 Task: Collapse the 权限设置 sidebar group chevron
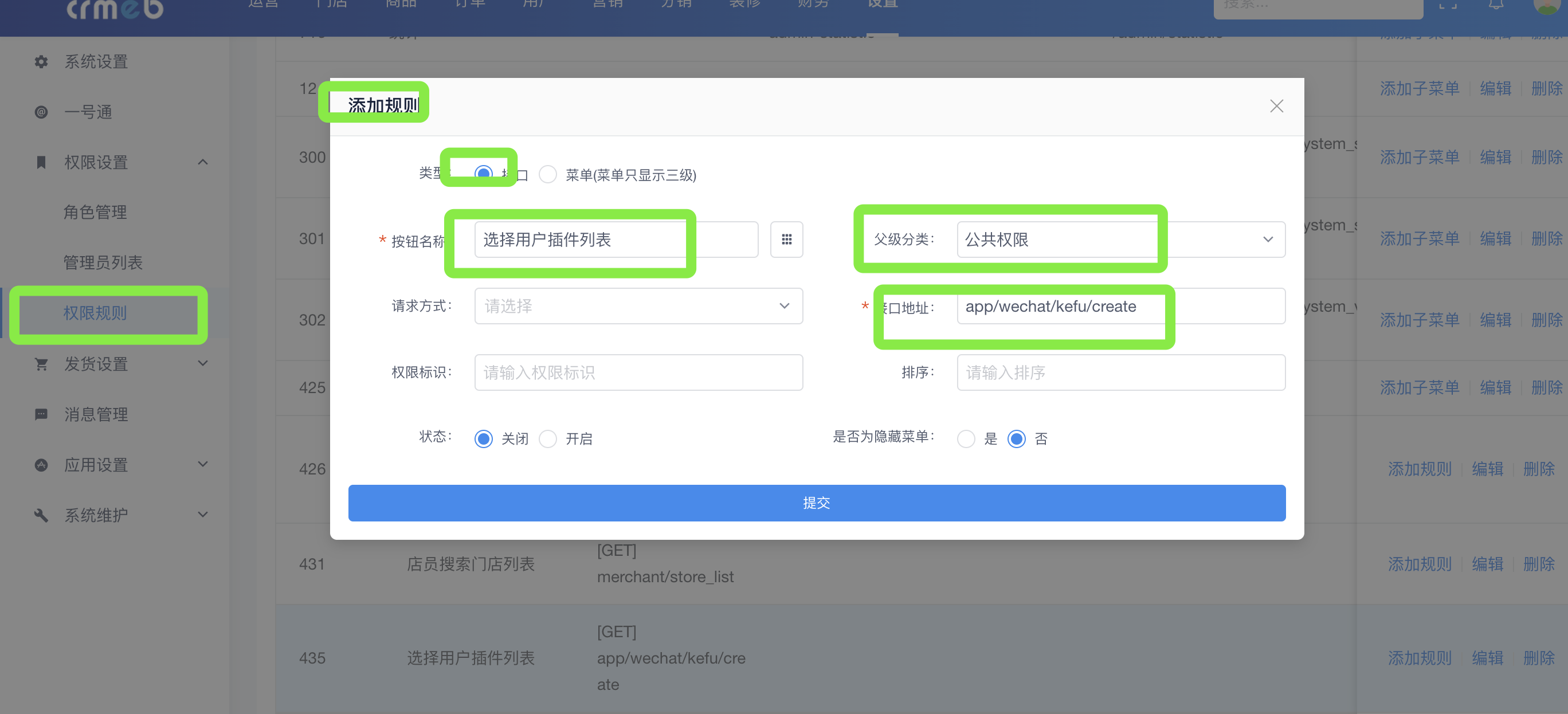point(203,162)
